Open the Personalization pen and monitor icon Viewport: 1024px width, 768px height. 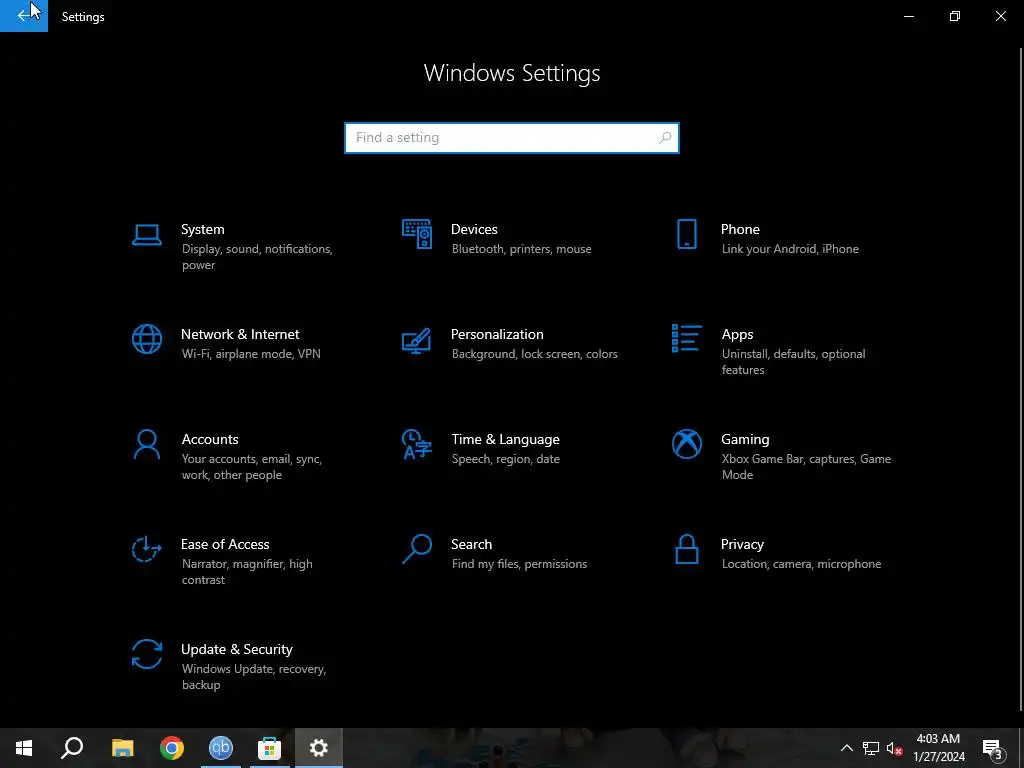pyautogui.click(x=417, y=340)
